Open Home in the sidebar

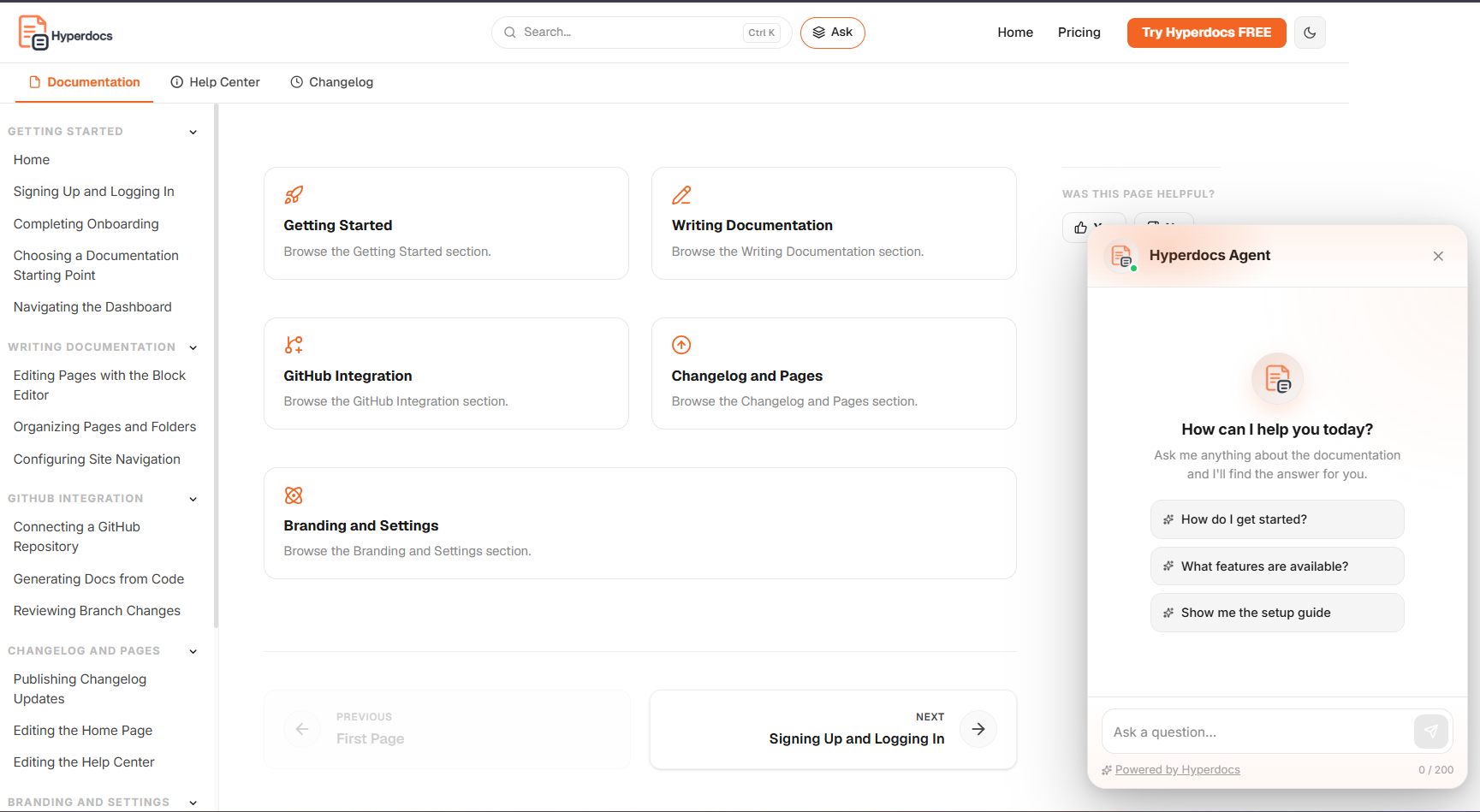pos(32,160)
